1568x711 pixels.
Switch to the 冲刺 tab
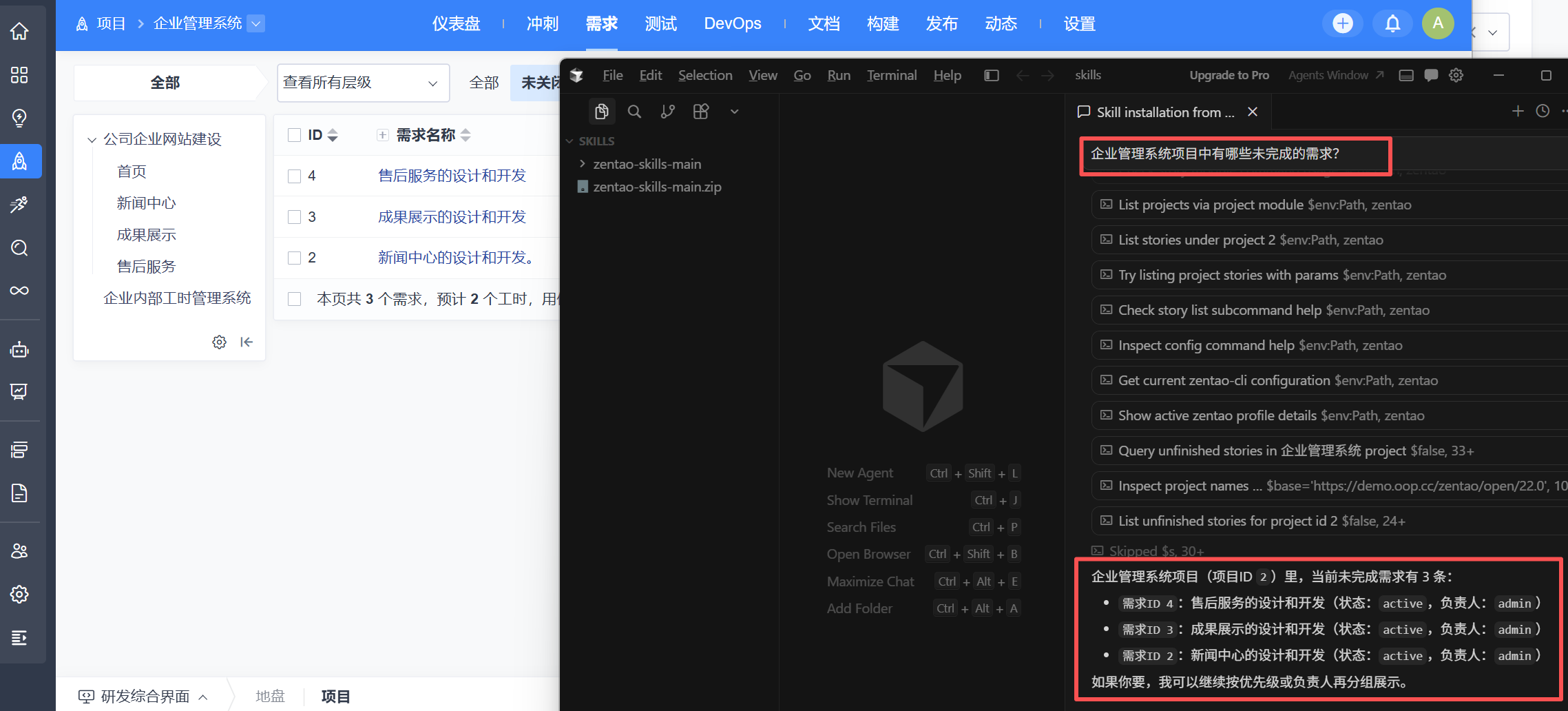[542, 23]
